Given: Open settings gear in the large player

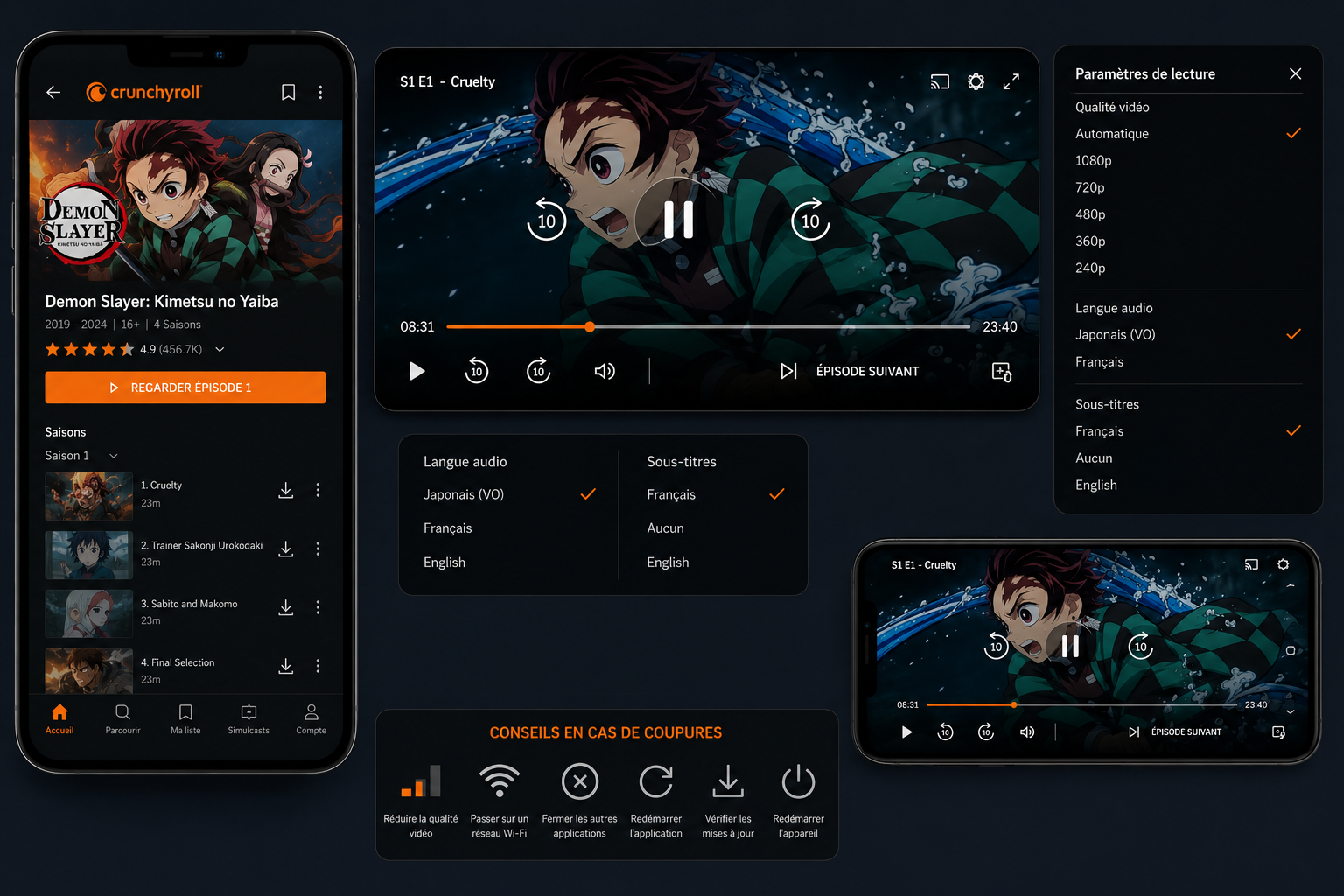Looking at the screenshot, I should point(976,81).
